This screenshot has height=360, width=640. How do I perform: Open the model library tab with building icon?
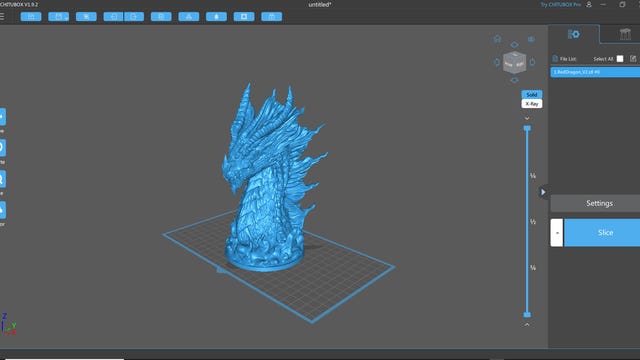[625, 34]
